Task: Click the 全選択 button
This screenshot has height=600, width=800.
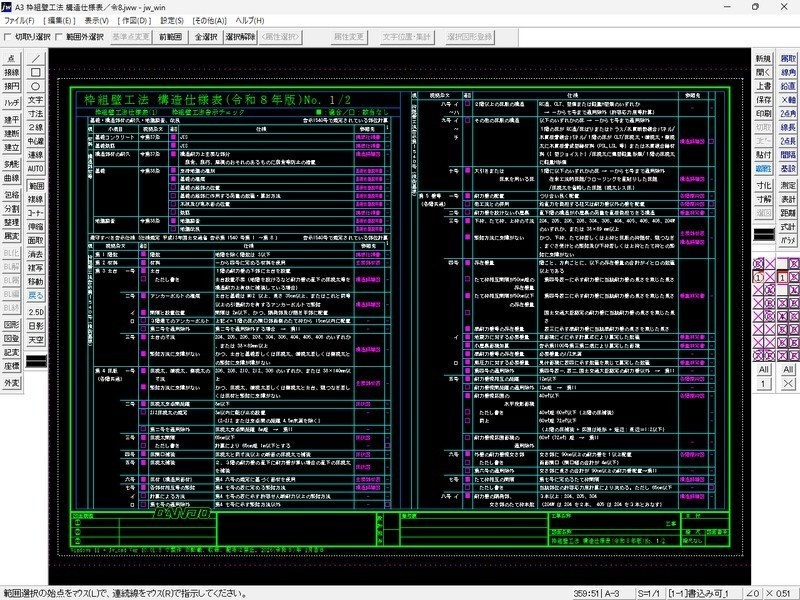Action: (x=205, y=37)
